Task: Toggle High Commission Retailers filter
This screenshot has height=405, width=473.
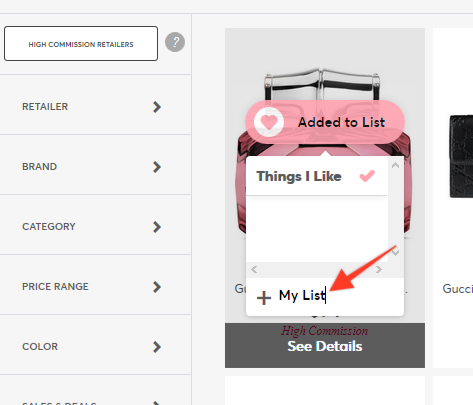Action: pyautogui.click(x=81, y=44)
